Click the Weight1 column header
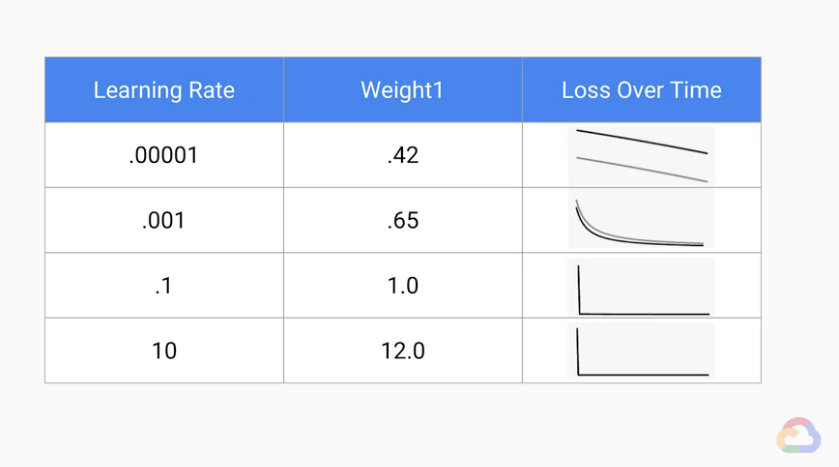Viewport: 839px width, 467px height. [402, 90]
